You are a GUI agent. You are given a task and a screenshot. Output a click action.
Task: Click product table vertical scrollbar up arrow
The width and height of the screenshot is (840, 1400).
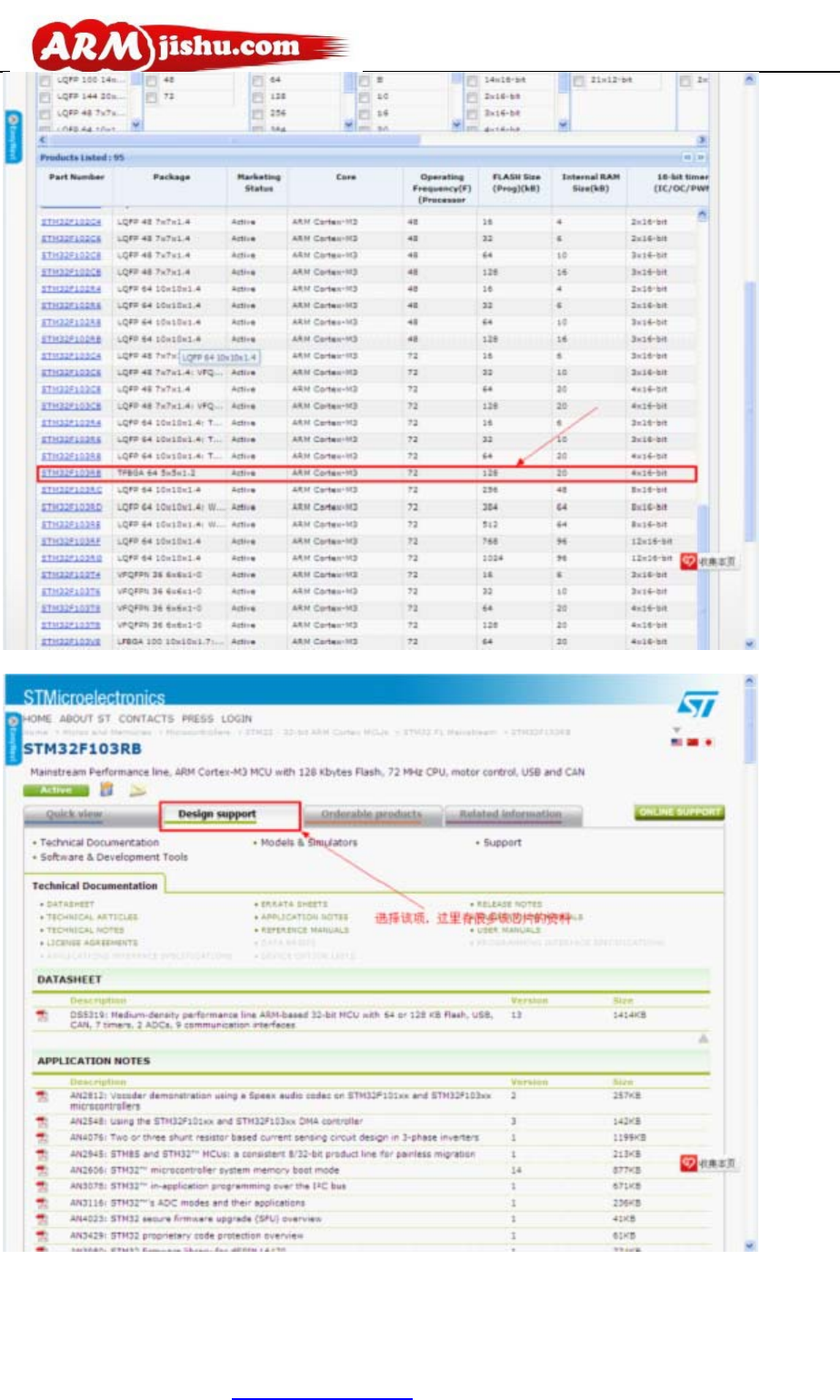702,215
